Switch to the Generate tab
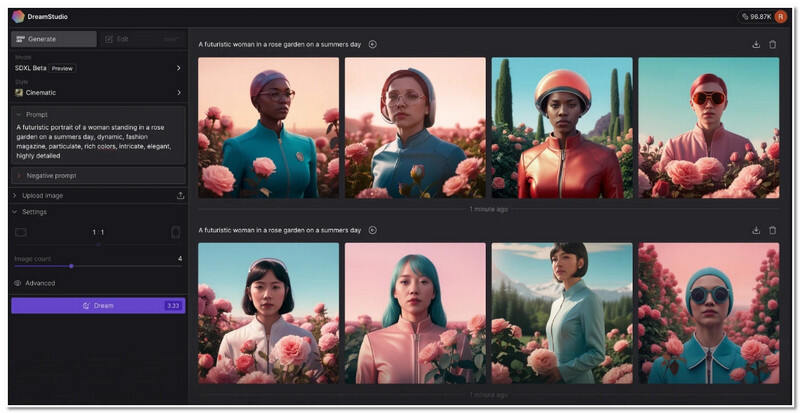 pyautogui.click(x=54, y=39)
